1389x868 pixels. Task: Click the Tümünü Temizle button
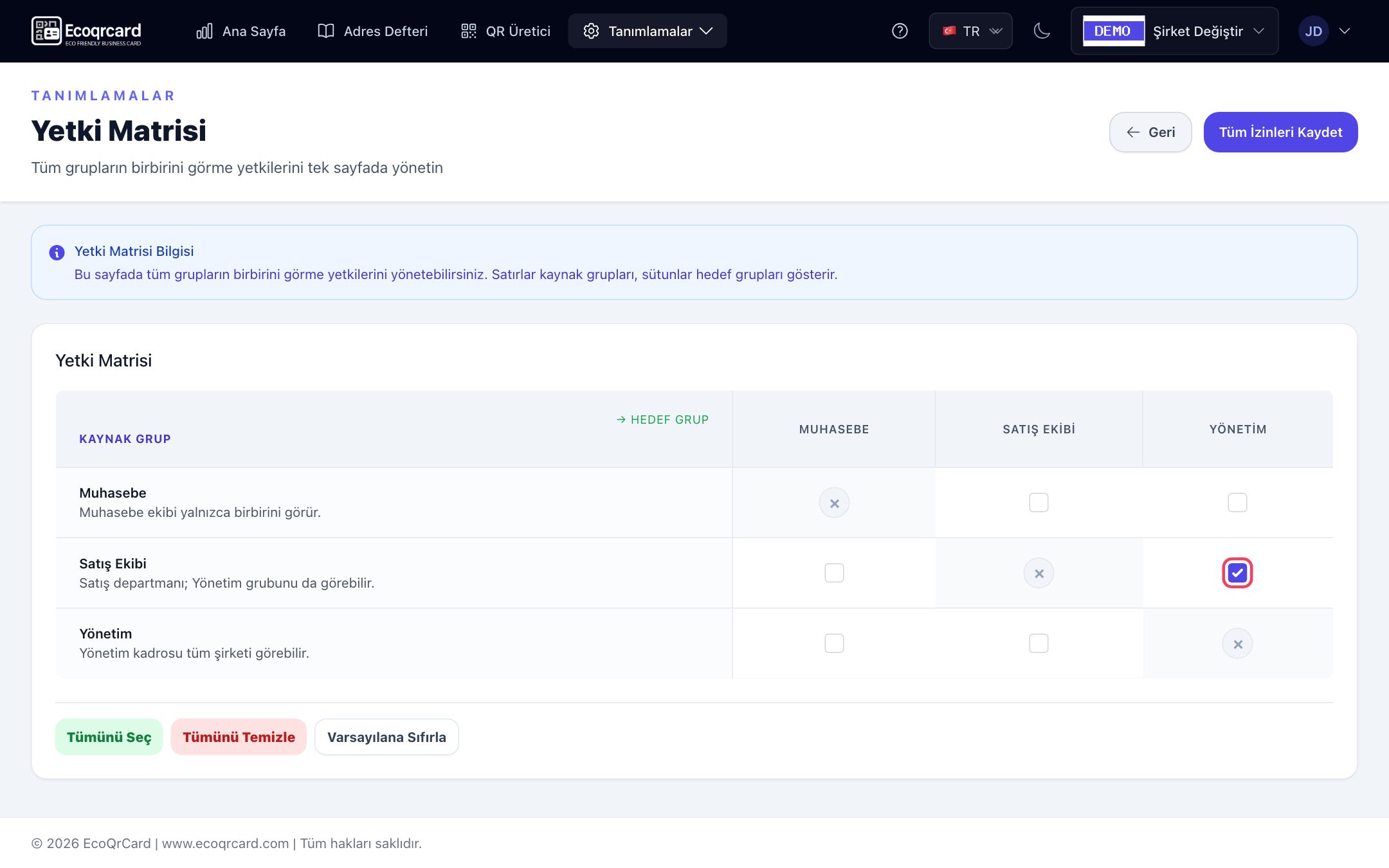click(x=239, y=737)
